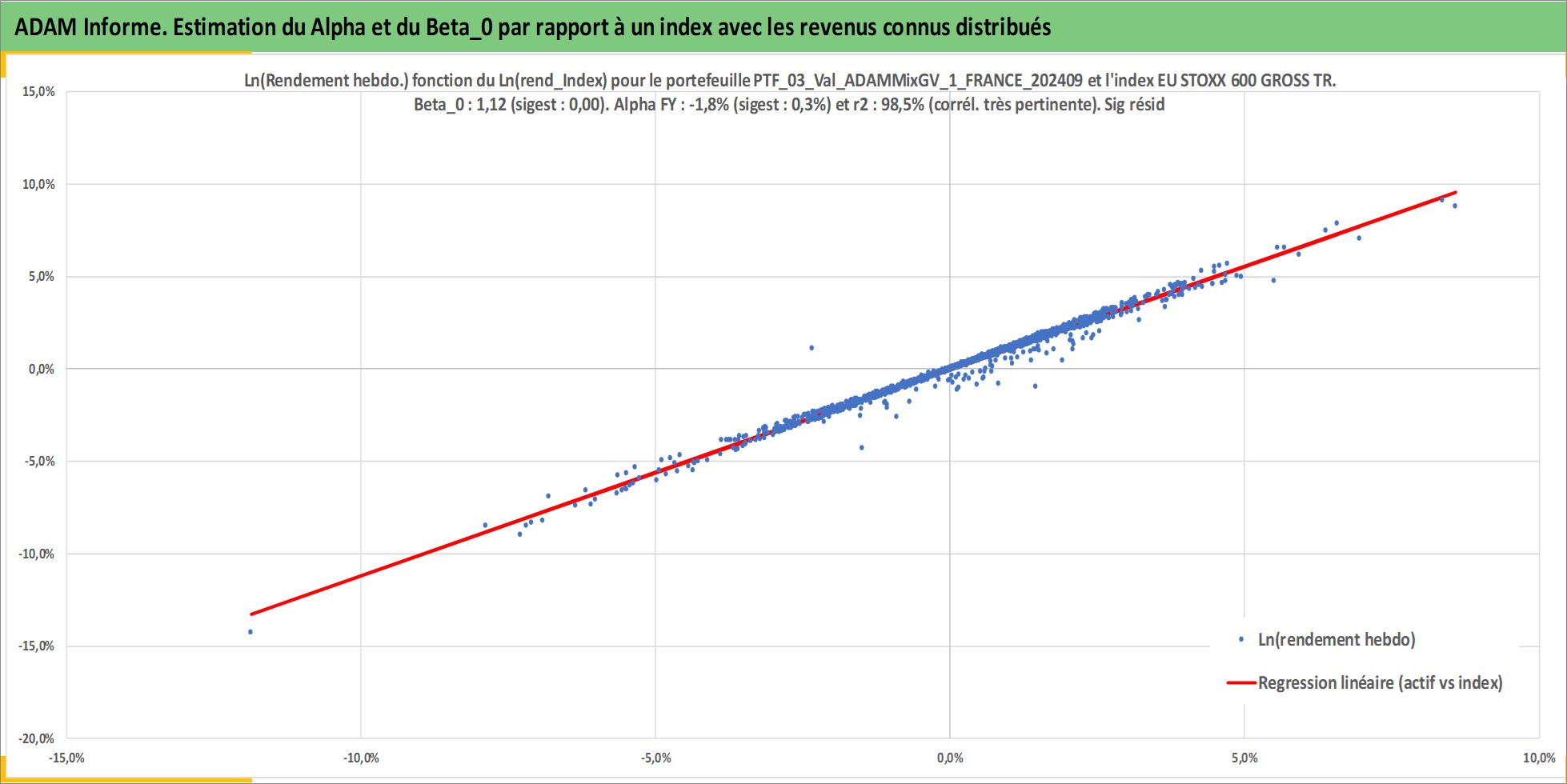Click the -5,0% label on the horizontal axis
The width and height of the screenshot is (1567, 784).
pos(655,758)
